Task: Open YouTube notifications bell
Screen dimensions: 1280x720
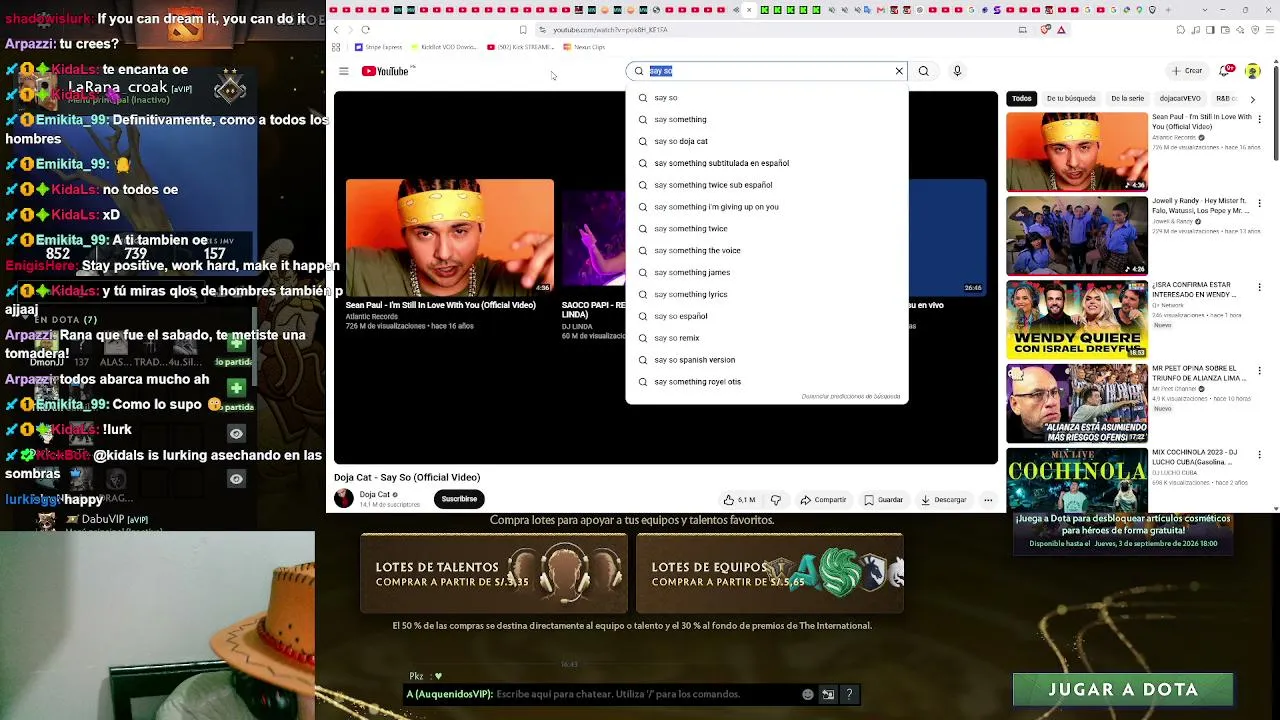Action: [1226, 71]
